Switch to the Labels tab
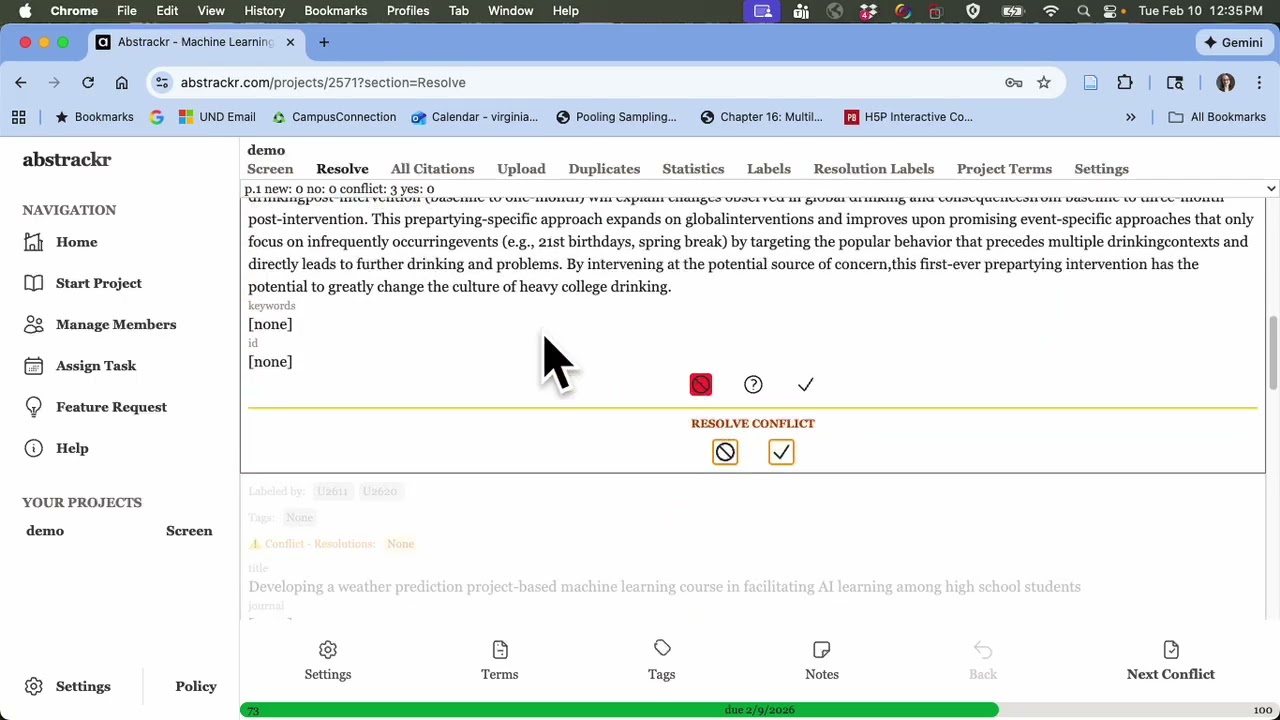This screenshot has width=1280, height=720. 768,169
